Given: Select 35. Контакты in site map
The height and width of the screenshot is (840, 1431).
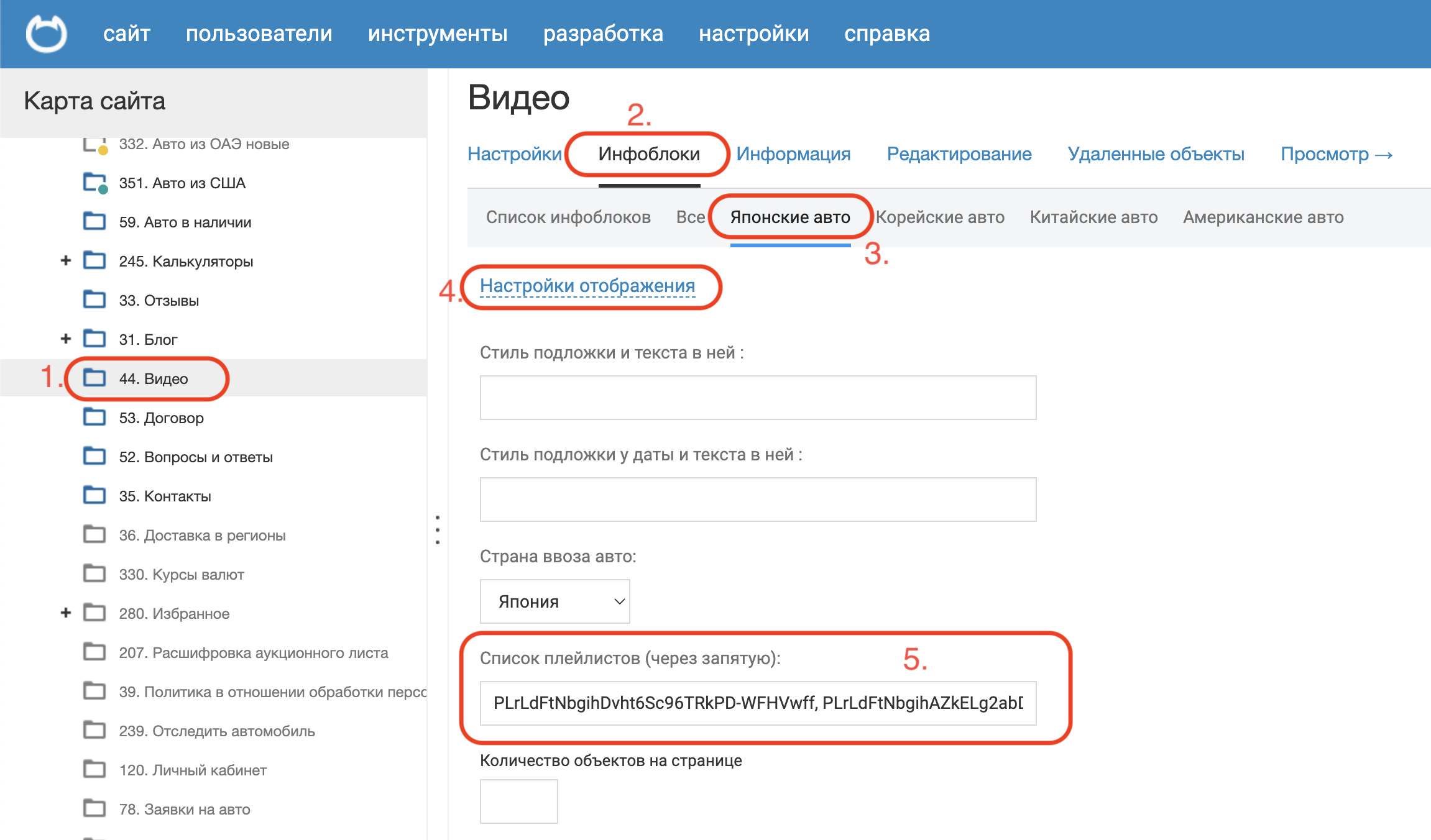Looking at the screenshot, I should (x=165, y=496).
